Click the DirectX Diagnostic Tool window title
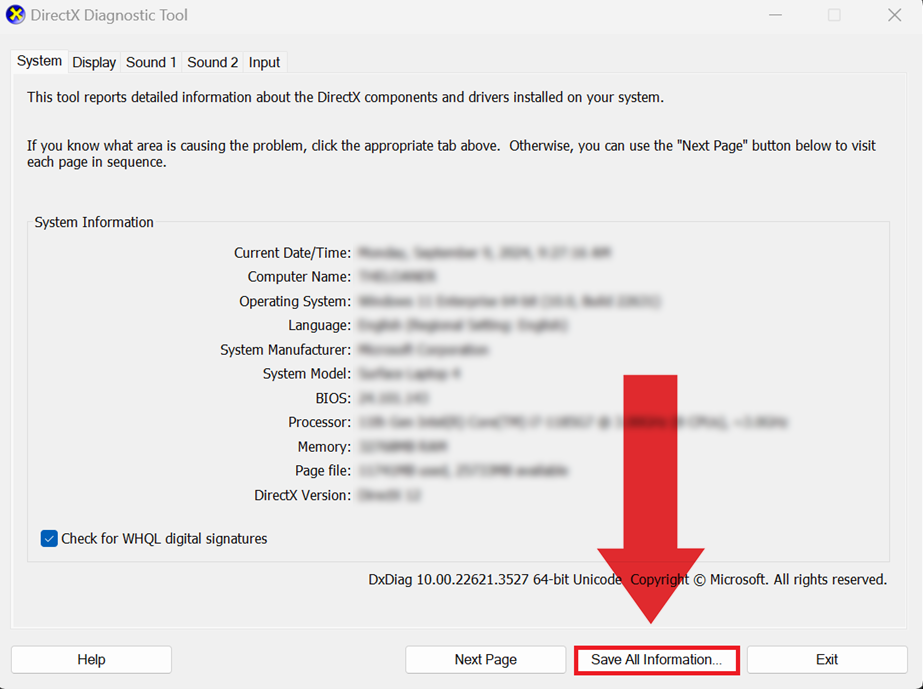 pos(109,16)
